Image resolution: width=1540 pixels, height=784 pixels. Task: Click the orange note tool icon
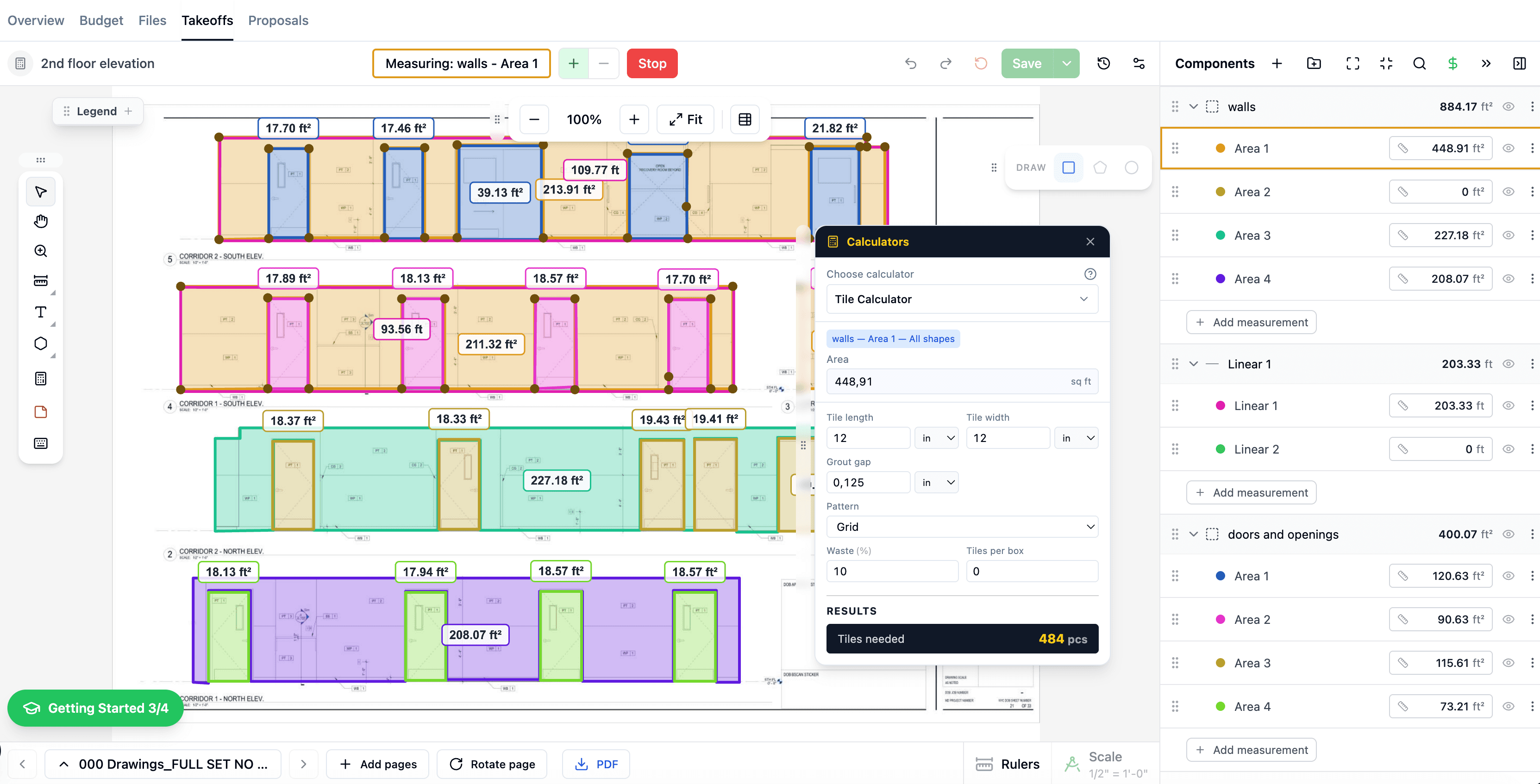point(41,412)
